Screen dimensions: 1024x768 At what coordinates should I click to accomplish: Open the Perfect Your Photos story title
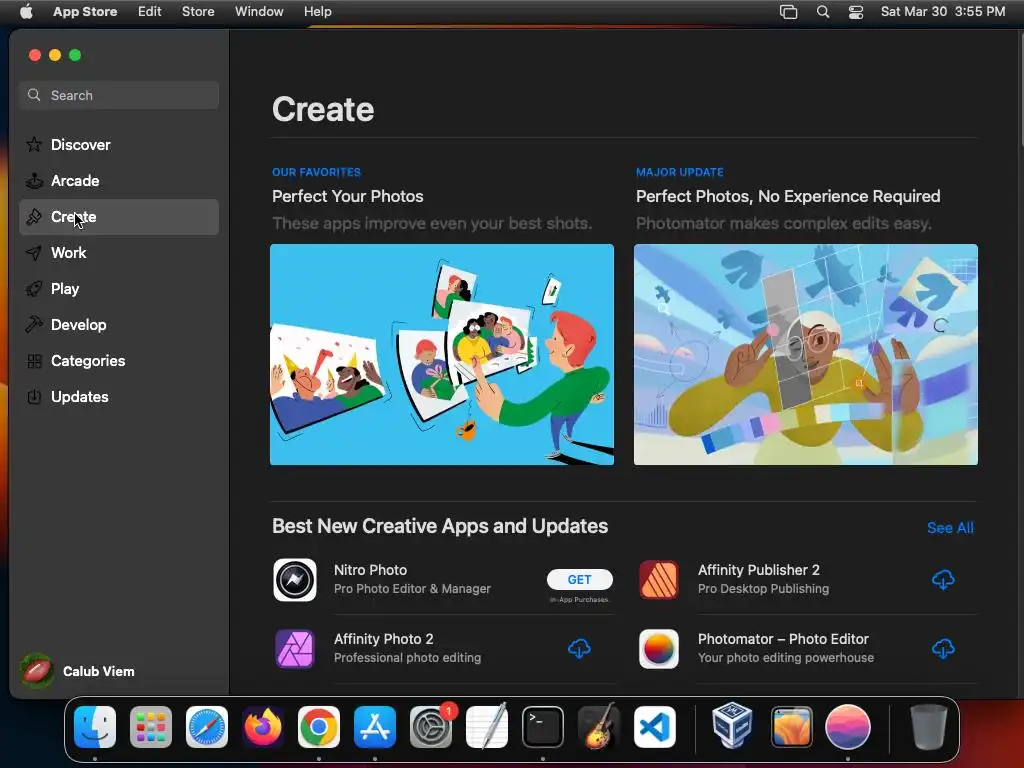pyautogui.click(x=347, y=196)
